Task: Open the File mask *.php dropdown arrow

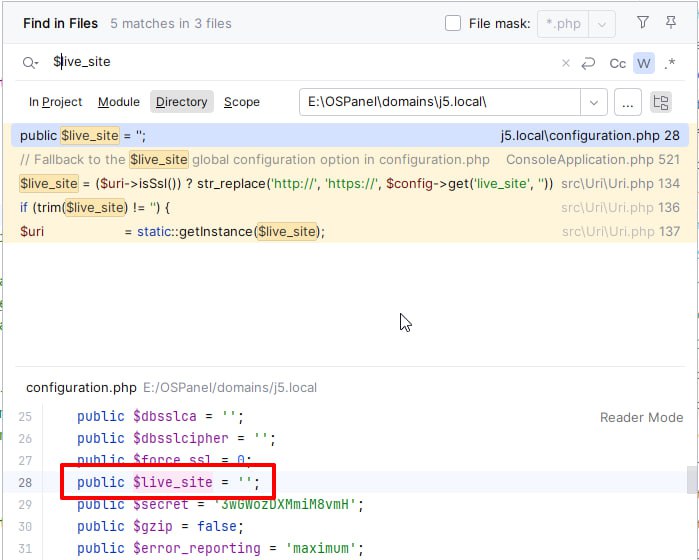Action: 602,24
